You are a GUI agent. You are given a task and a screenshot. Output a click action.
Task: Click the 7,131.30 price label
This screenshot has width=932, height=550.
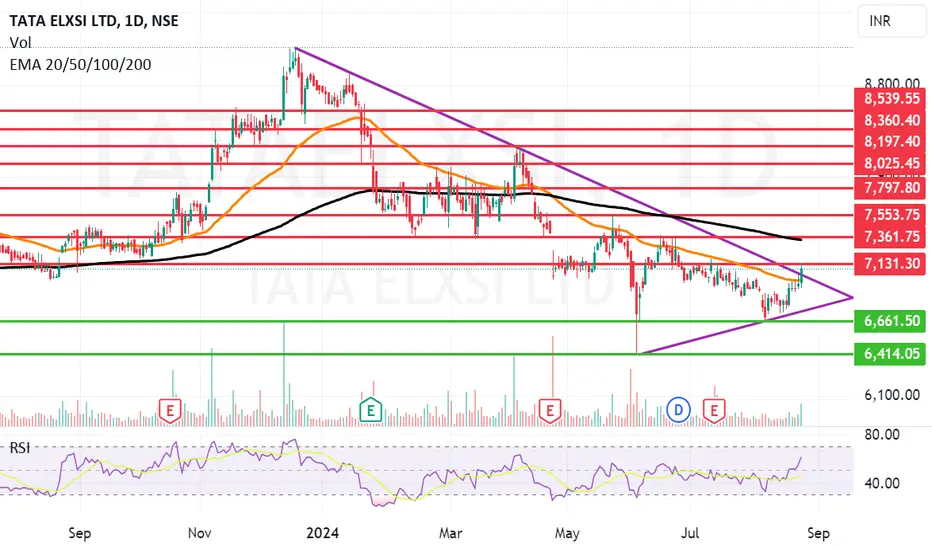click(x=890, y=263)
